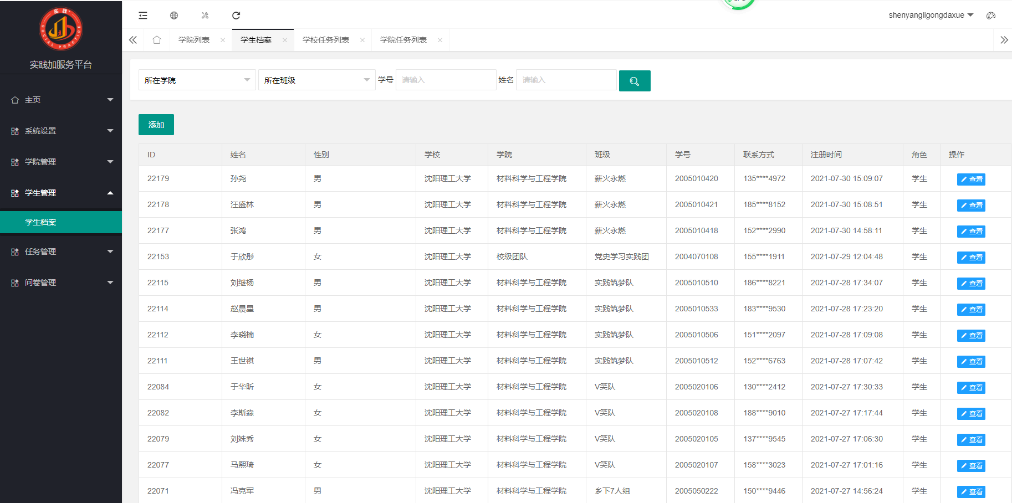1012x503 pixels.
Task: Click the 查看 button for ID 22111
Action: (x=971, y=361)
